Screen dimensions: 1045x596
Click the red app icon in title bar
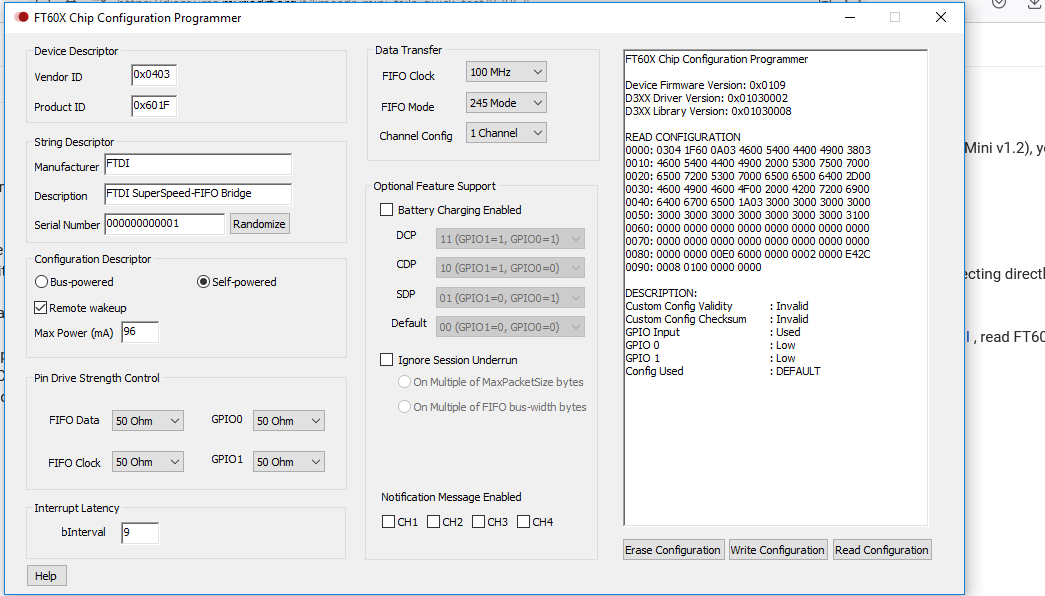pos(21,17)
